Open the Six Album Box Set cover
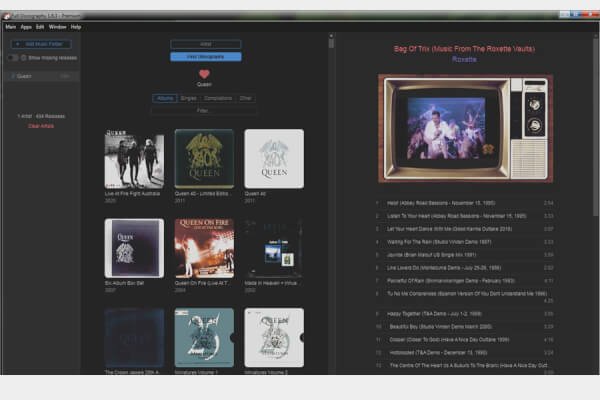 134,248
